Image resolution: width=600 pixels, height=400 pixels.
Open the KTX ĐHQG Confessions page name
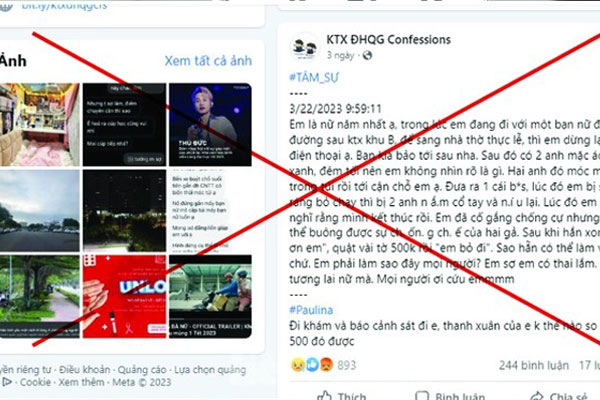[388, 39]
